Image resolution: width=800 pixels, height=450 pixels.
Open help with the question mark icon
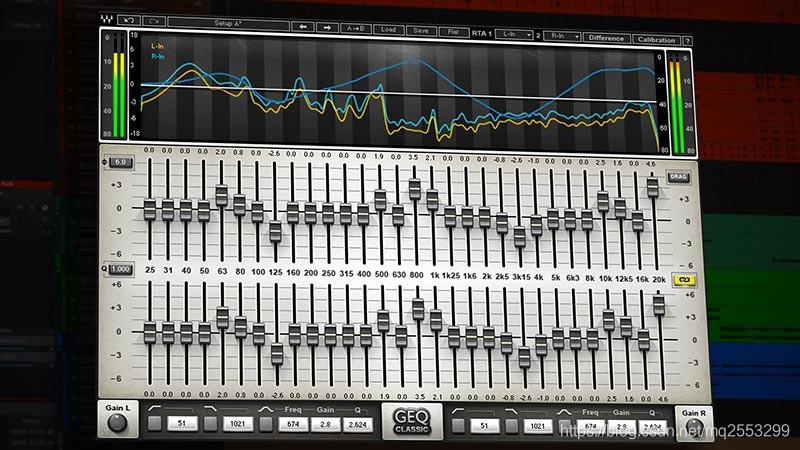point(687,41)
